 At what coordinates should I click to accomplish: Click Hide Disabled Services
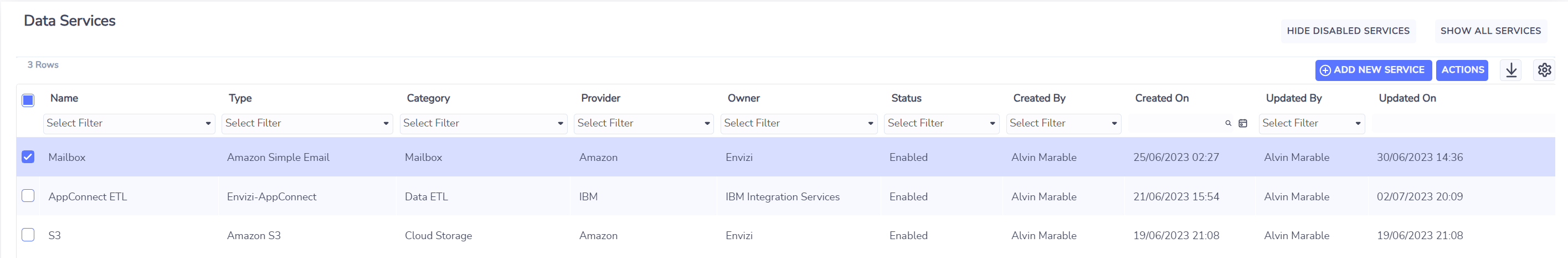click(x=1348, y=31)
